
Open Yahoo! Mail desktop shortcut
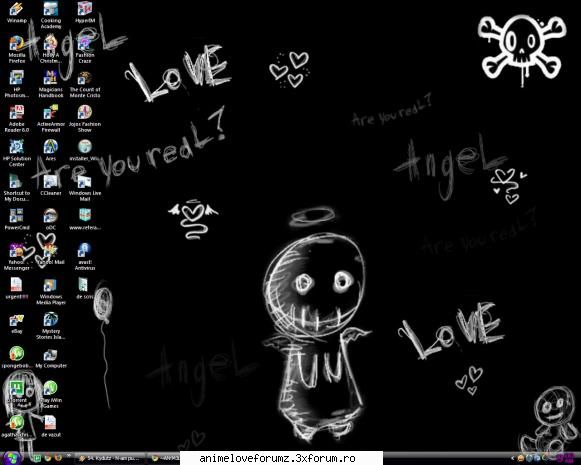[51, 254]
